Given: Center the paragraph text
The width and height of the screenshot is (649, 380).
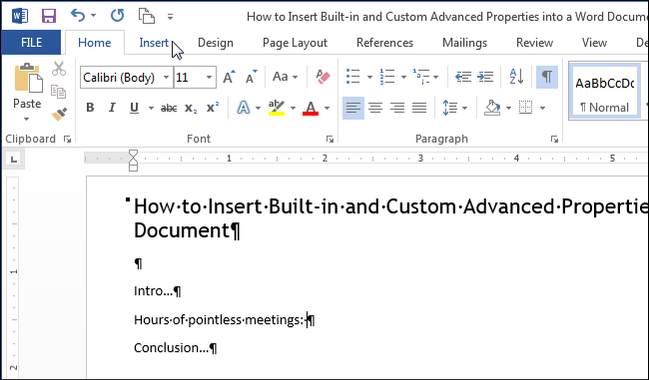Looking at the screenshot, I should [375, 108].
